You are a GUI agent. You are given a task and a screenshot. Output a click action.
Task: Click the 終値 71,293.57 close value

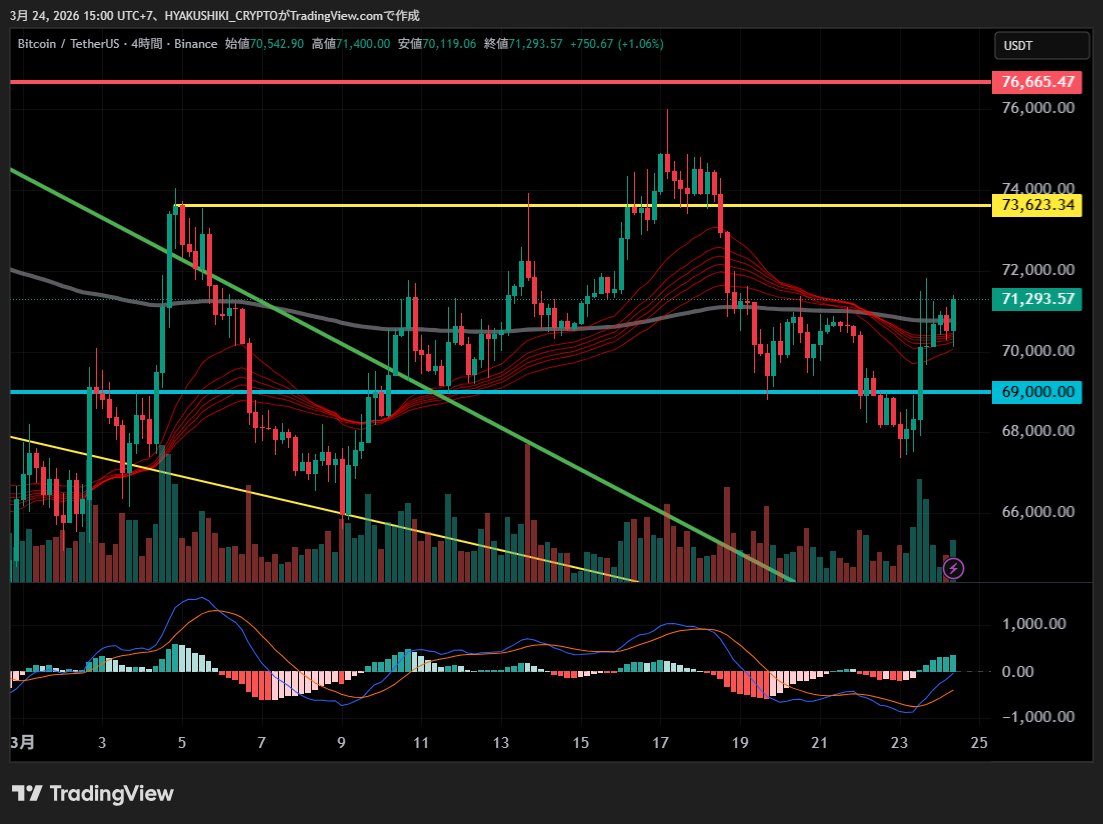click(x=523, y=44)
